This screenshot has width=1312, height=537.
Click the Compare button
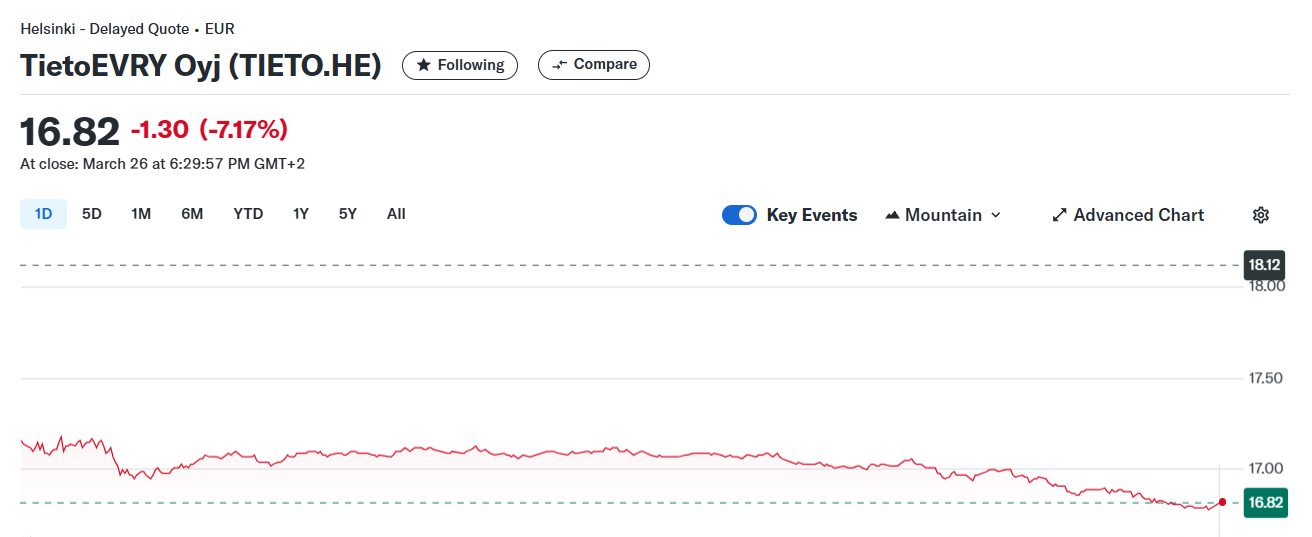pos(594,65)
